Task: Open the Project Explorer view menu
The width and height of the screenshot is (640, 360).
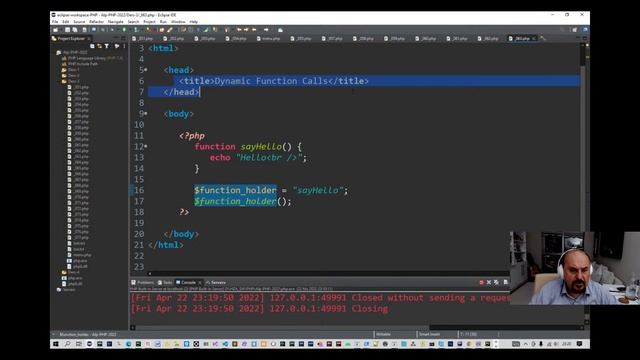Action: click(x=124, y=46)
